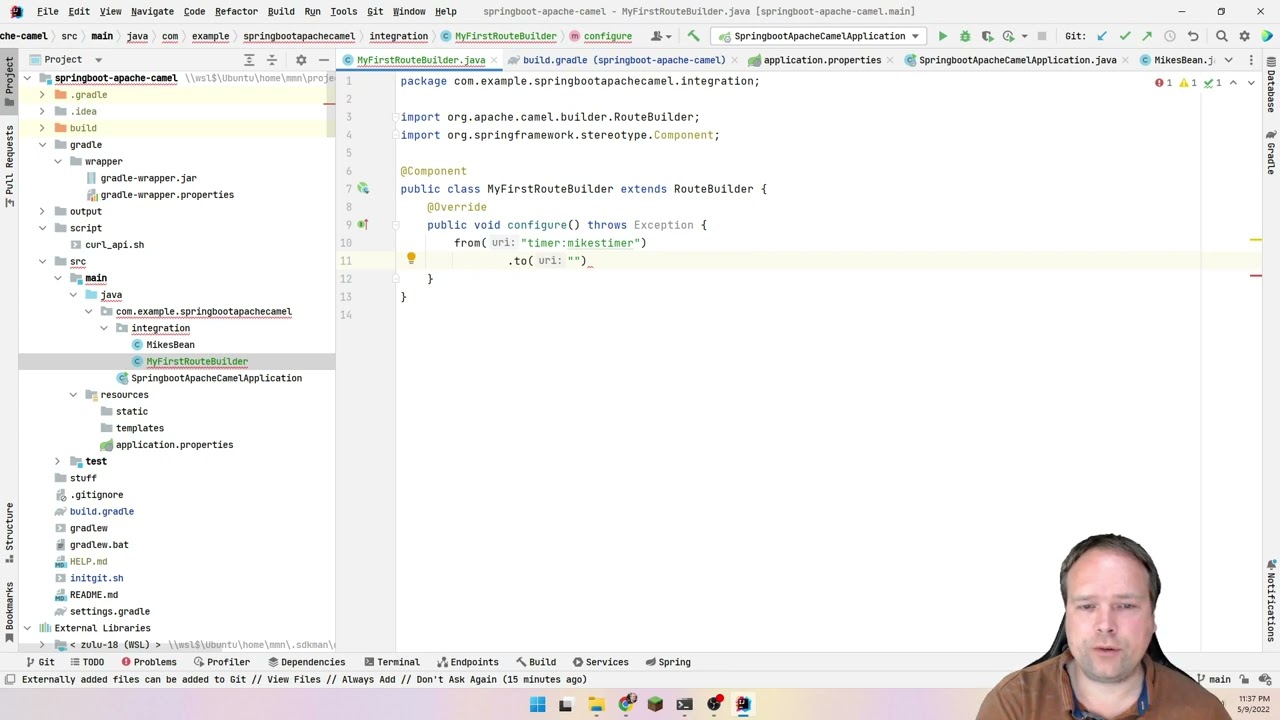Go to next highlighted error arrow

(x=1251, y=82)
